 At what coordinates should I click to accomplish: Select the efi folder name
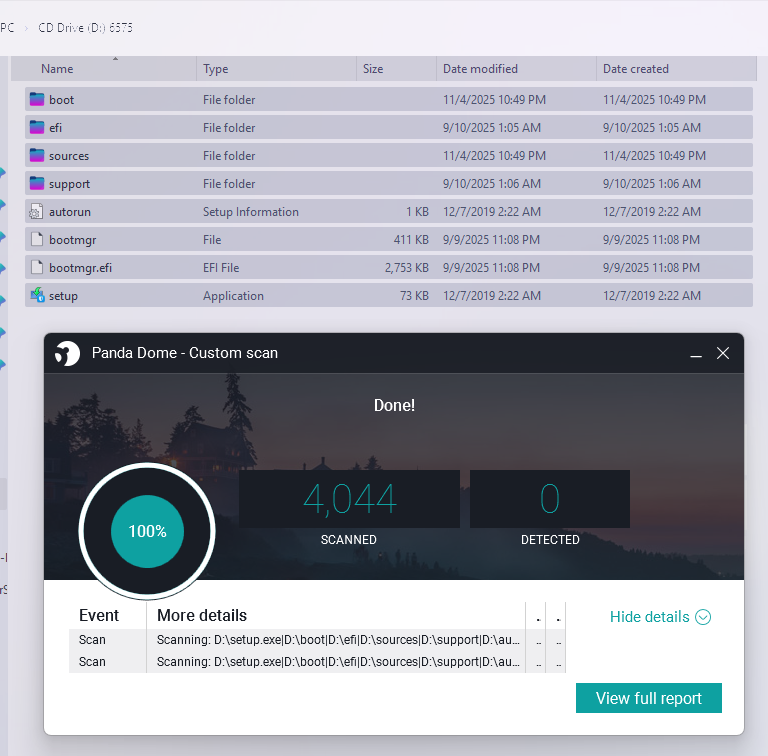(55, 128)
